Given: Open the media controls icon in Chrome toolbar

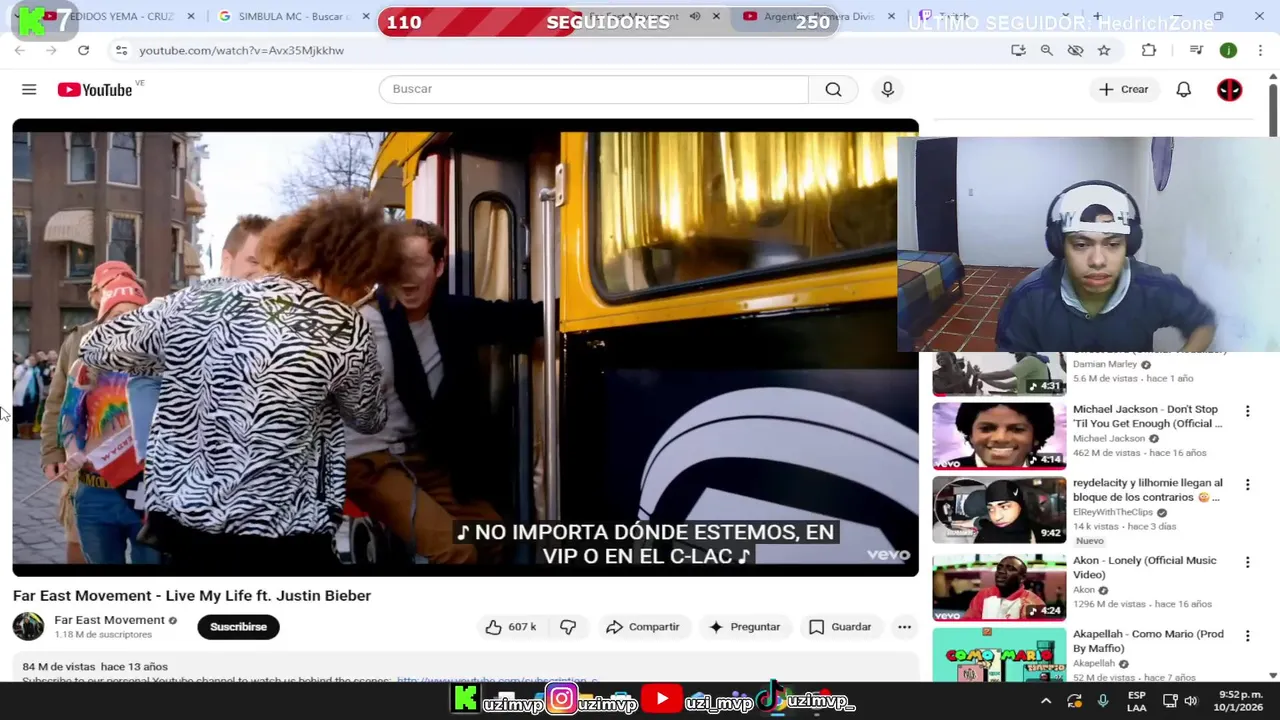Looking at the screenshot, I should [1196, 50].
